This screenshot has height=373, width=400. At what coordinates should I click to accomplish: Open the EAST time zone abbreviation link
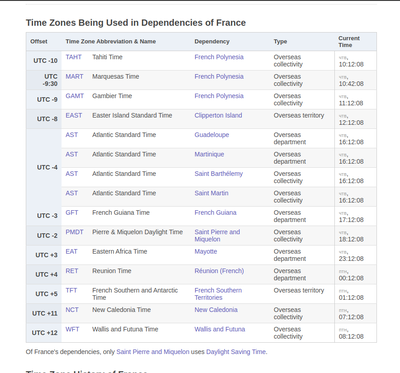74,115
